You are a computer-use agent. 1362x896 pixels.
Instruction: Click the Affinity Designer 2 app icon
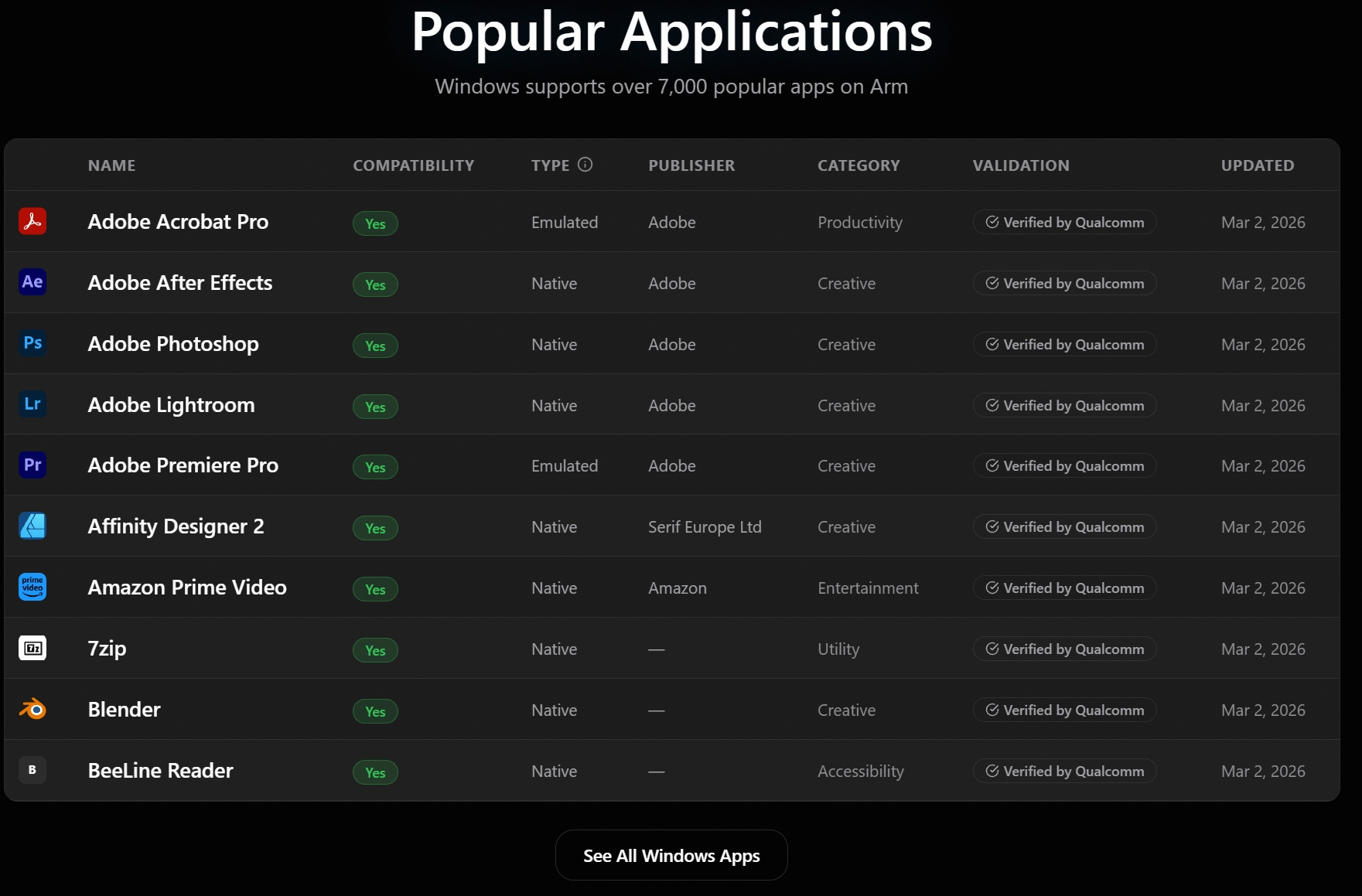point(32,526)
